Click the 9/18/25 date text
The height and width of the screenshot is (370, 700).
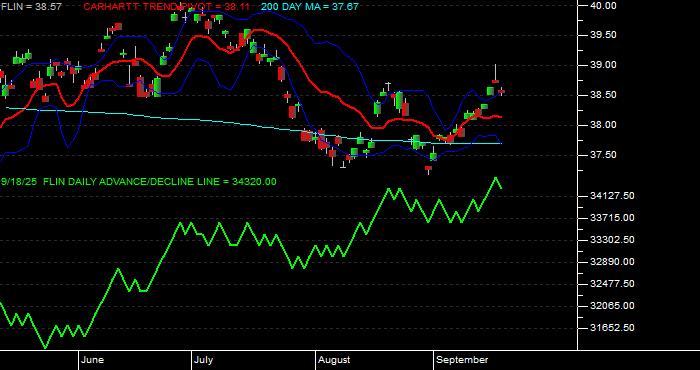(x=20, y=182)
